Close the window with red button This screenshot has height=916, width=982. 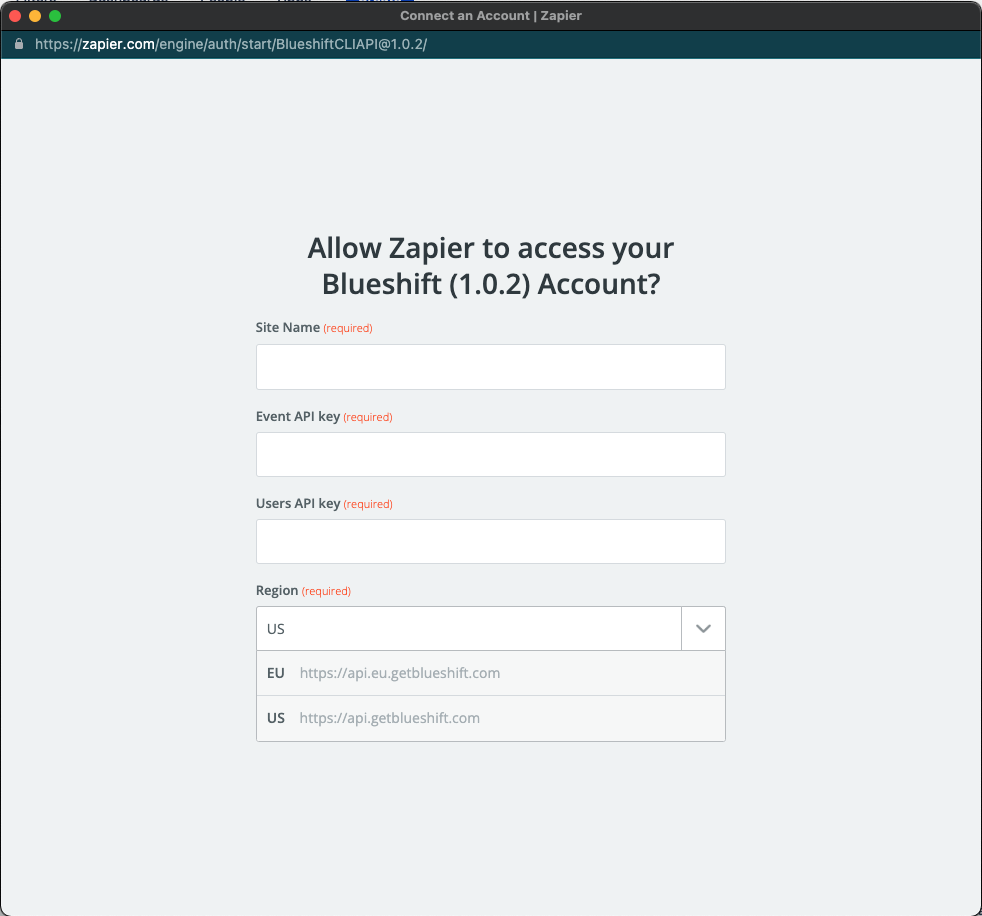coord(15,16)
